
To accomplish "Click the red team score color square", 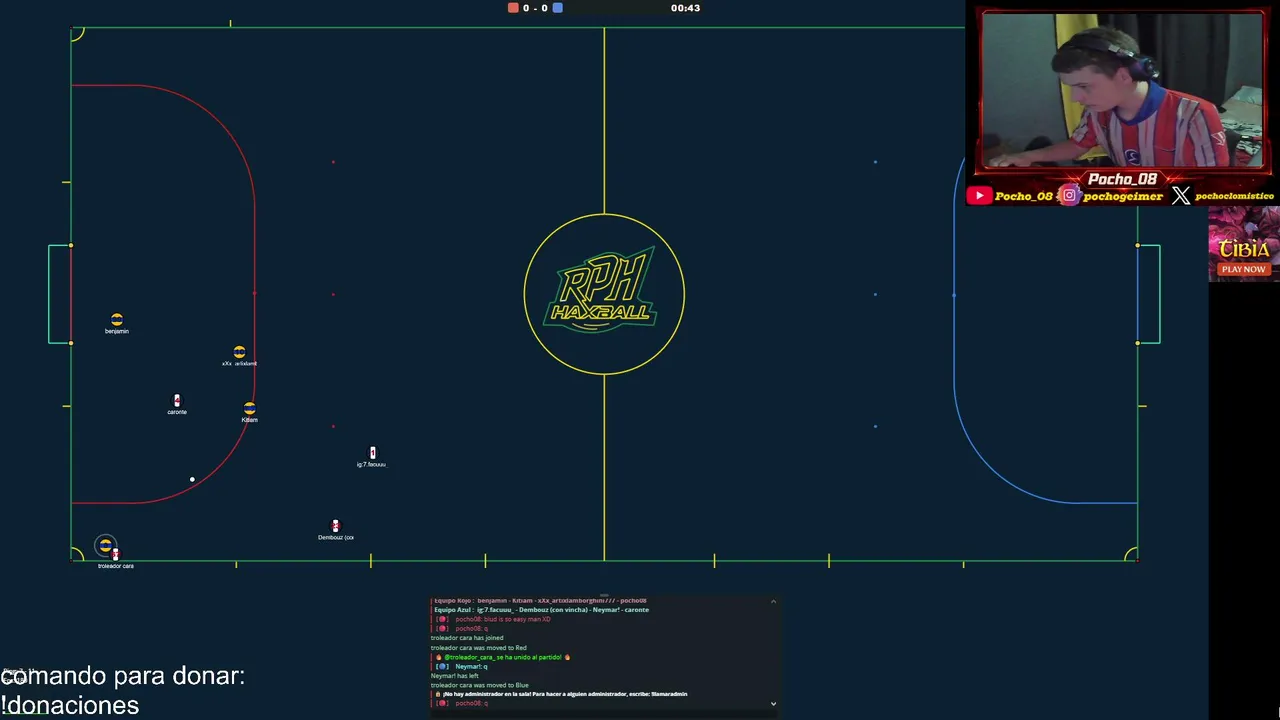I will (513, 8).
